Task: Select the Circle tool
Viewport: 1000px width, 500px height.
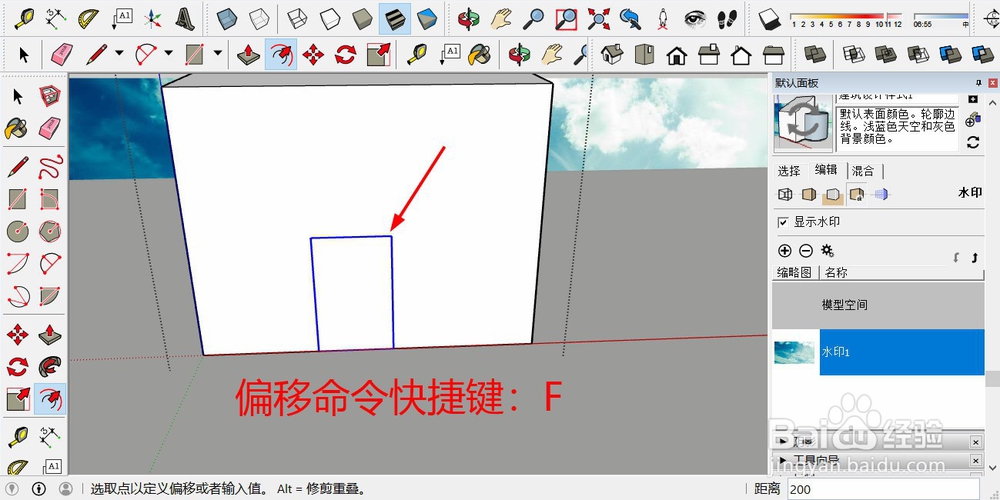Action: click(18, 231)
